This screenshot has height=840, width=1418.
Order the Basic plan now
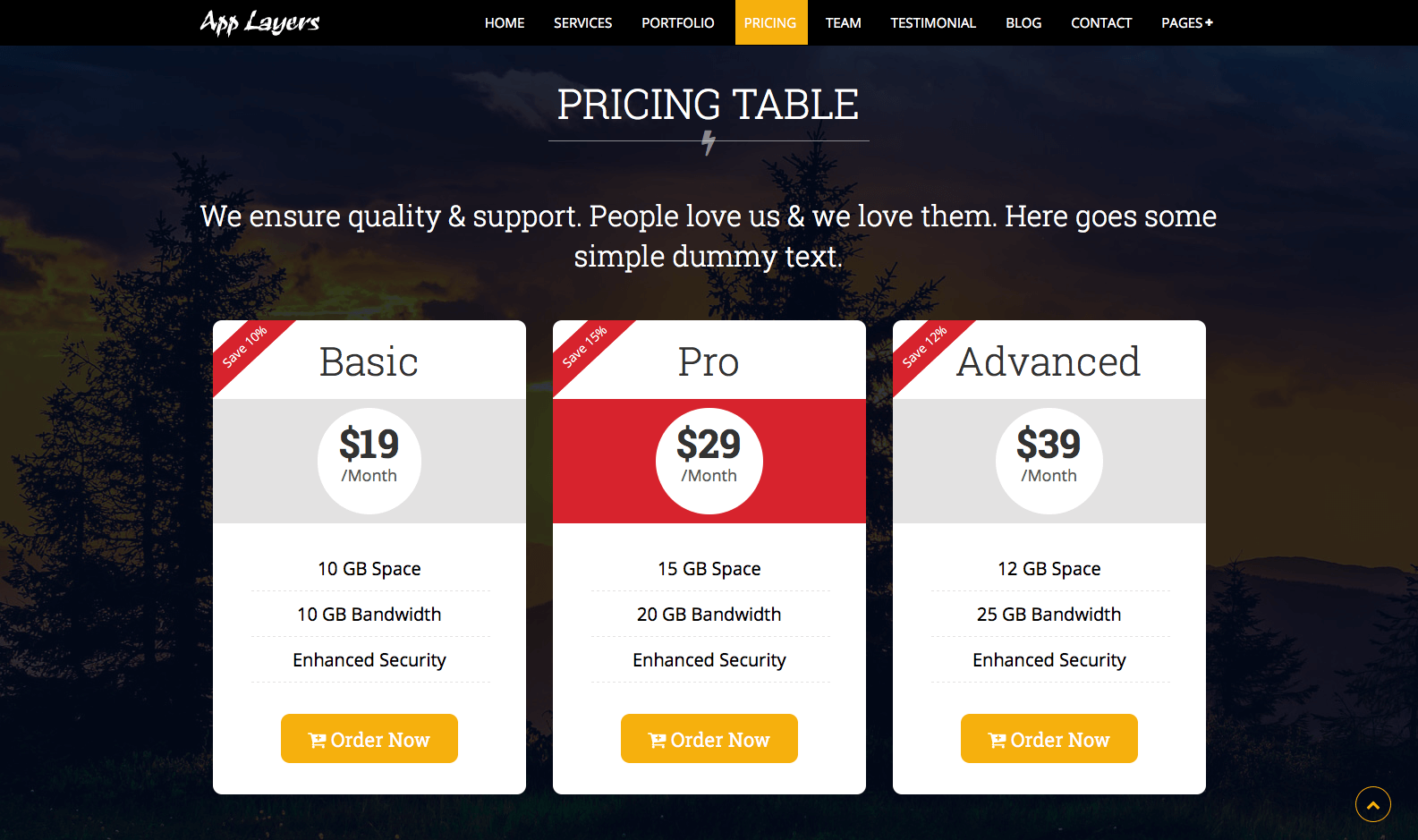pos(369,738)
